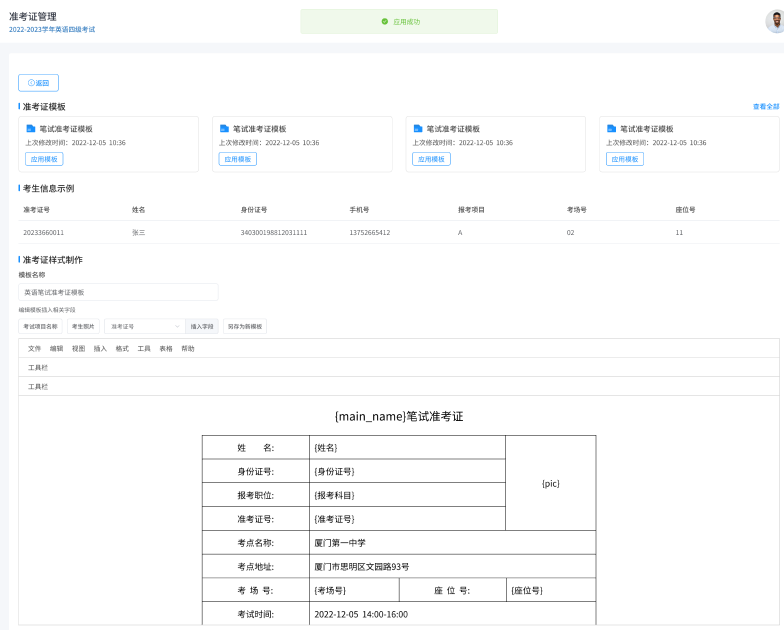Screen dimensions: 784x630
Task: Click the file icon on the first template card
Action: click(x=30, y=128)
